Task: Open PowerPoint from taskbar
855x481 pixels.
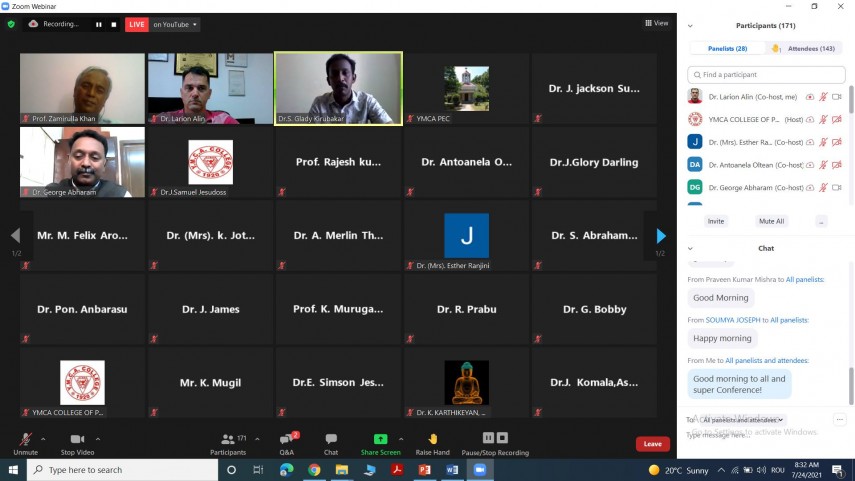Action: pos(424,470)
